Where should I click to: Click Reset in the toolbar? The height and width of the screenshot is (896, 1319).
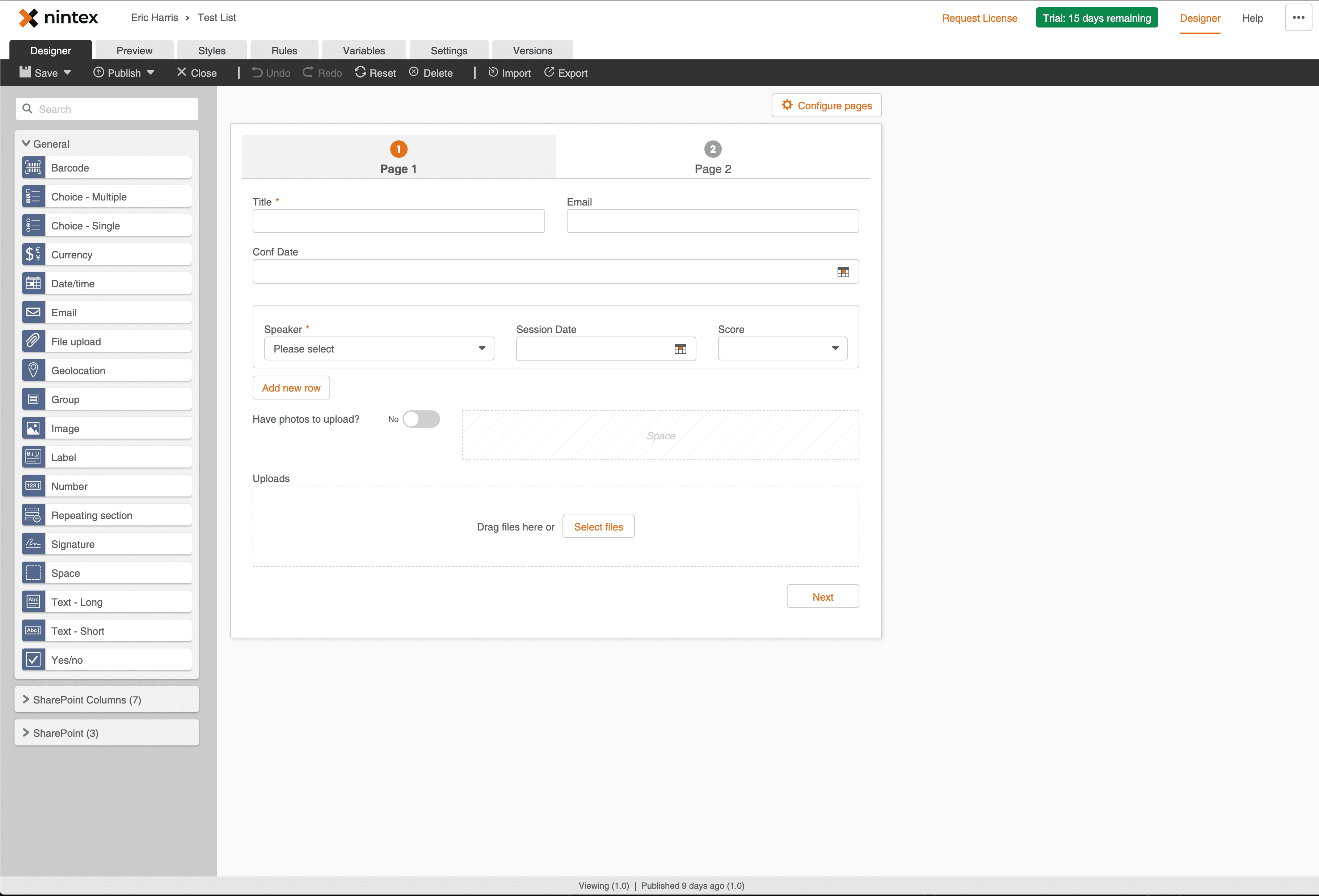[x=375, y=73]
